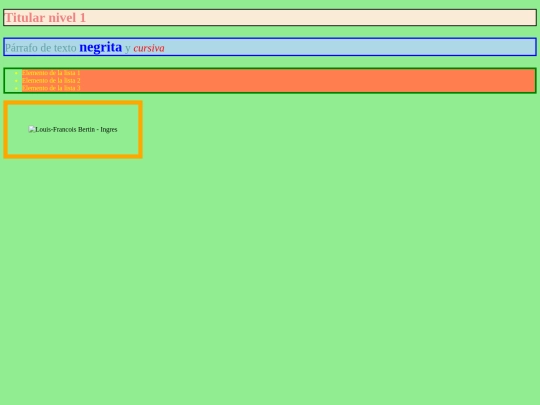Viewport: 540px width, 405px height.
Task: Select the bold word "negrita"
Action: pyautogui.click(x=101, y=47)
